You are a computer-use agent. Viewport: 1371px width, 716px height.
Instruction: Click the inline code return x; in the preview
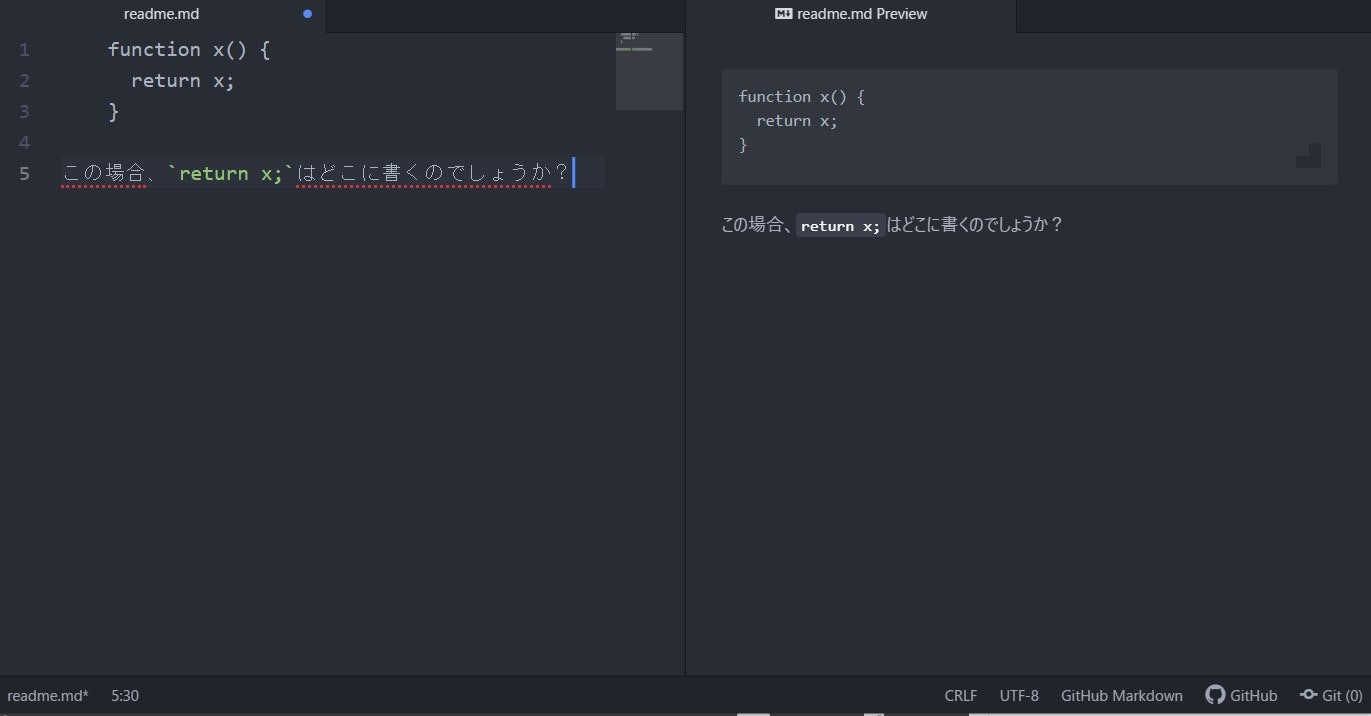point(840,225)
